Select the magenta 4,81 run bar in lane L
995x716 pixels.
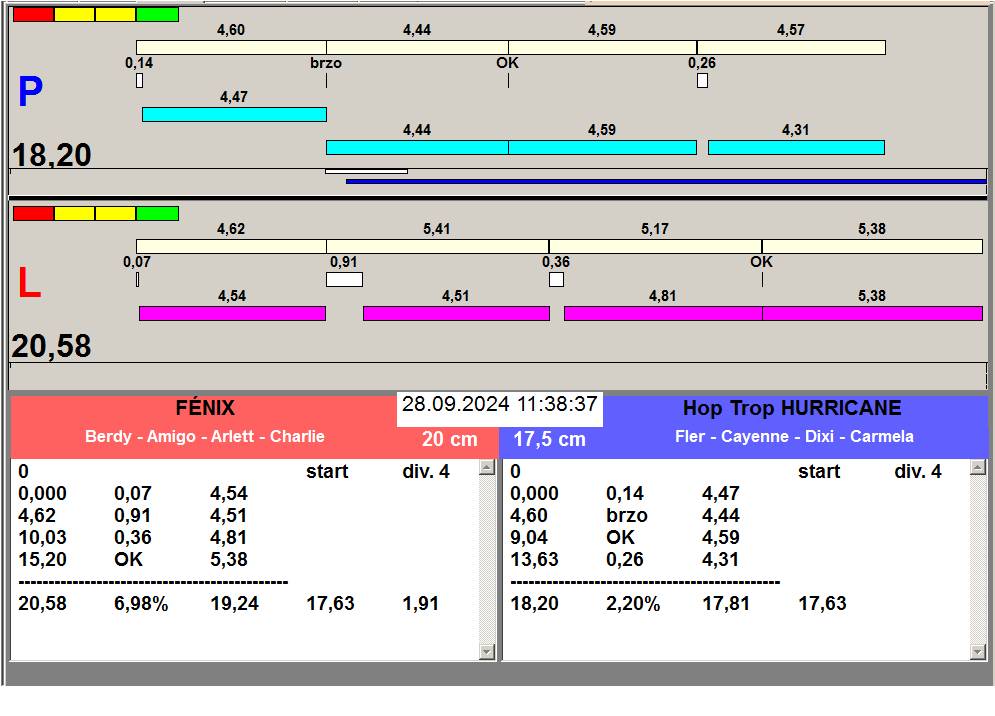[x=663, y=313]
